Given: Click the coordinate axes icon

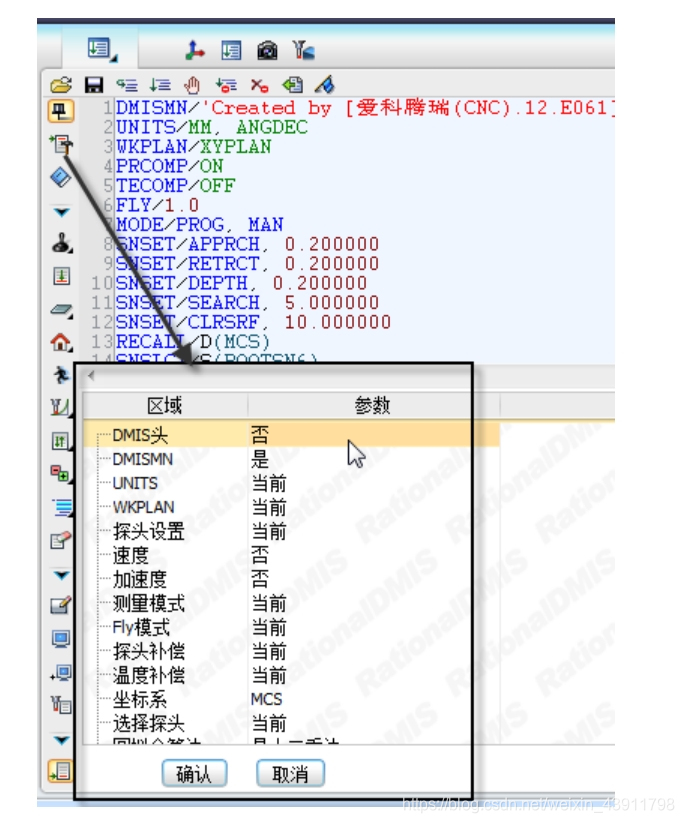Looking at the screenshot, I should coord(195,50).
